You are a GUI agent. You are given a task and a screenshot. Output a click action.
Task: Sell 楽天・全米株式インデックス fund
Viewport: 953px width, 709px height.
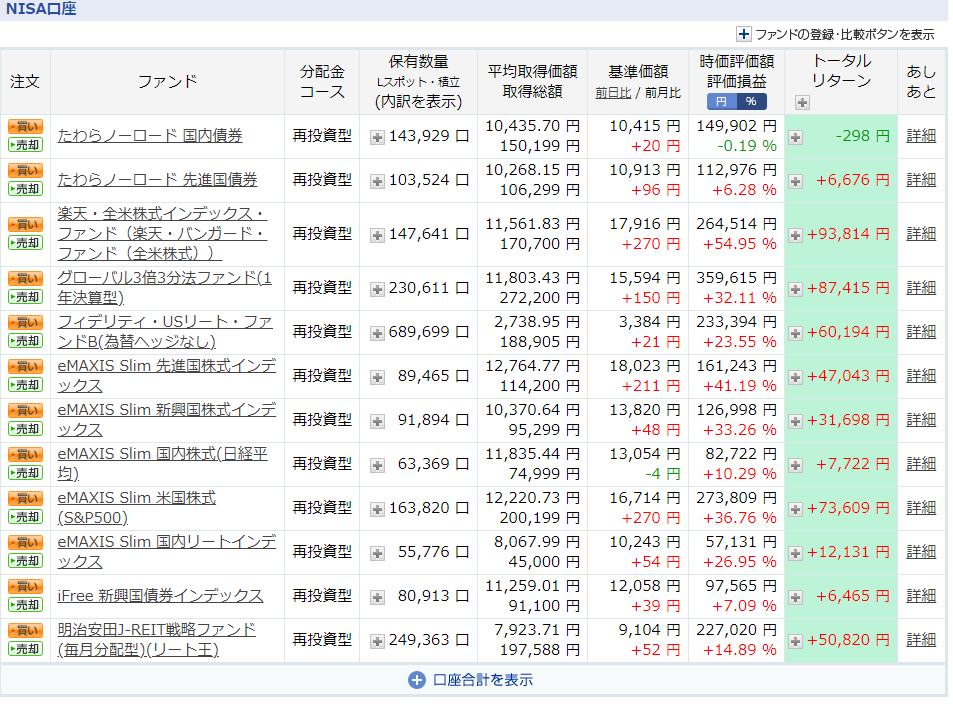(x=25, y=243)
